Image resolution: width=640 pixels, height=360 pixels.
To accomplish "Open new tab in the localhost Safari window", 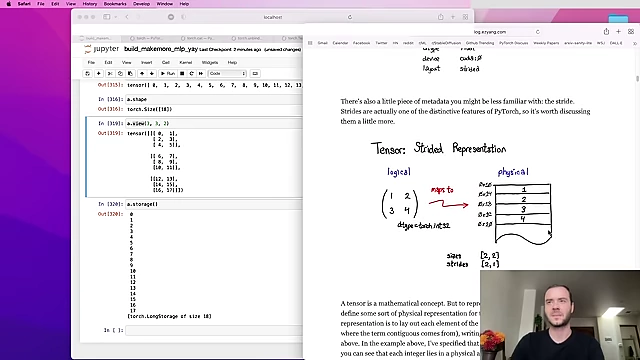I will click(453, 17).
